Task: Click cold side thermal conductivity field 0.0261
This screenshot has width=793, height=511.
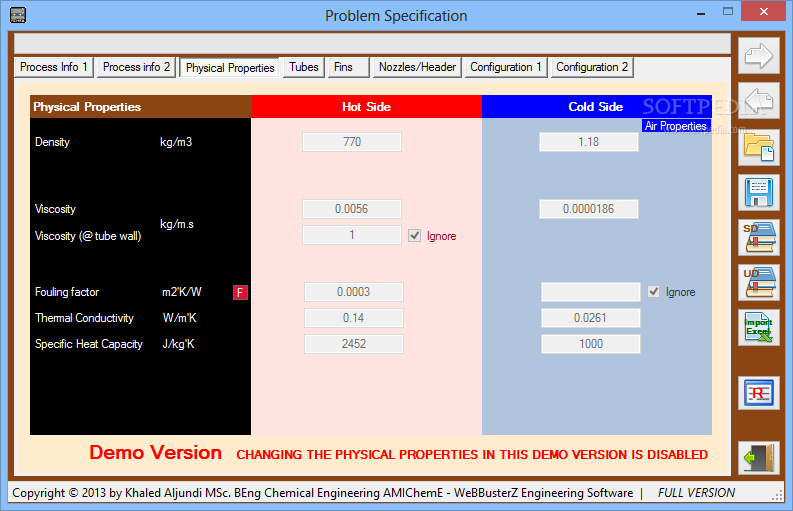Action: pos(591,318)
